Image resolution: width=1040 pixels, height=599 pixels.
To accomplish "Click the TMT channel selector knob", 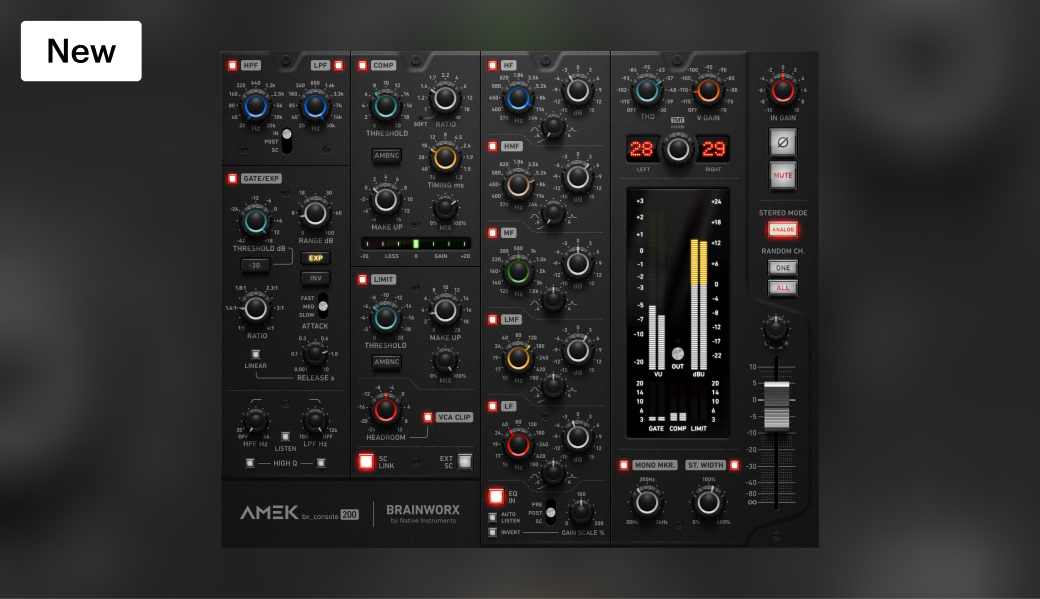I will 677,150.
